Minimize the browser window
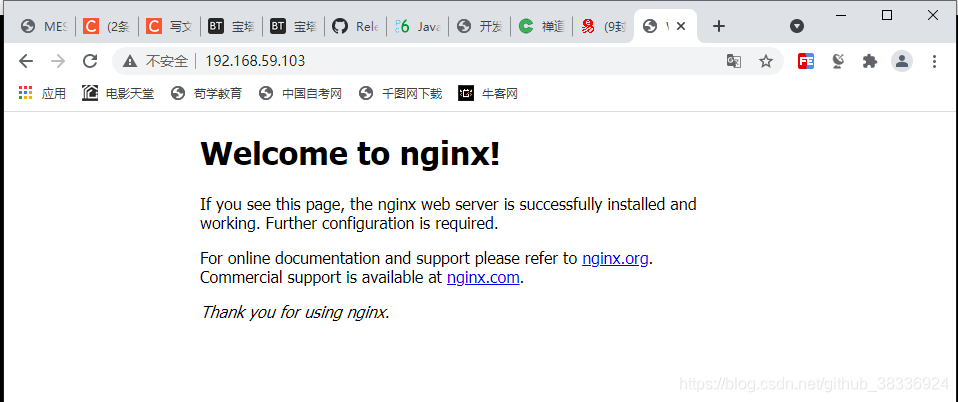Image resolution: width=958 pixels, height=402 pixels. point(841,15)
